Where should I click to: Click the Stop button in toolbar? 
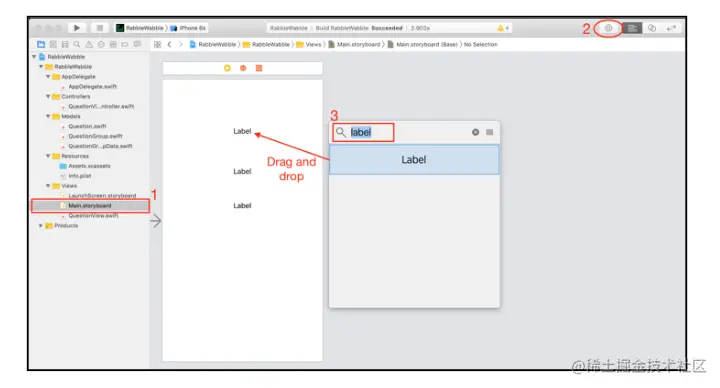100,28
